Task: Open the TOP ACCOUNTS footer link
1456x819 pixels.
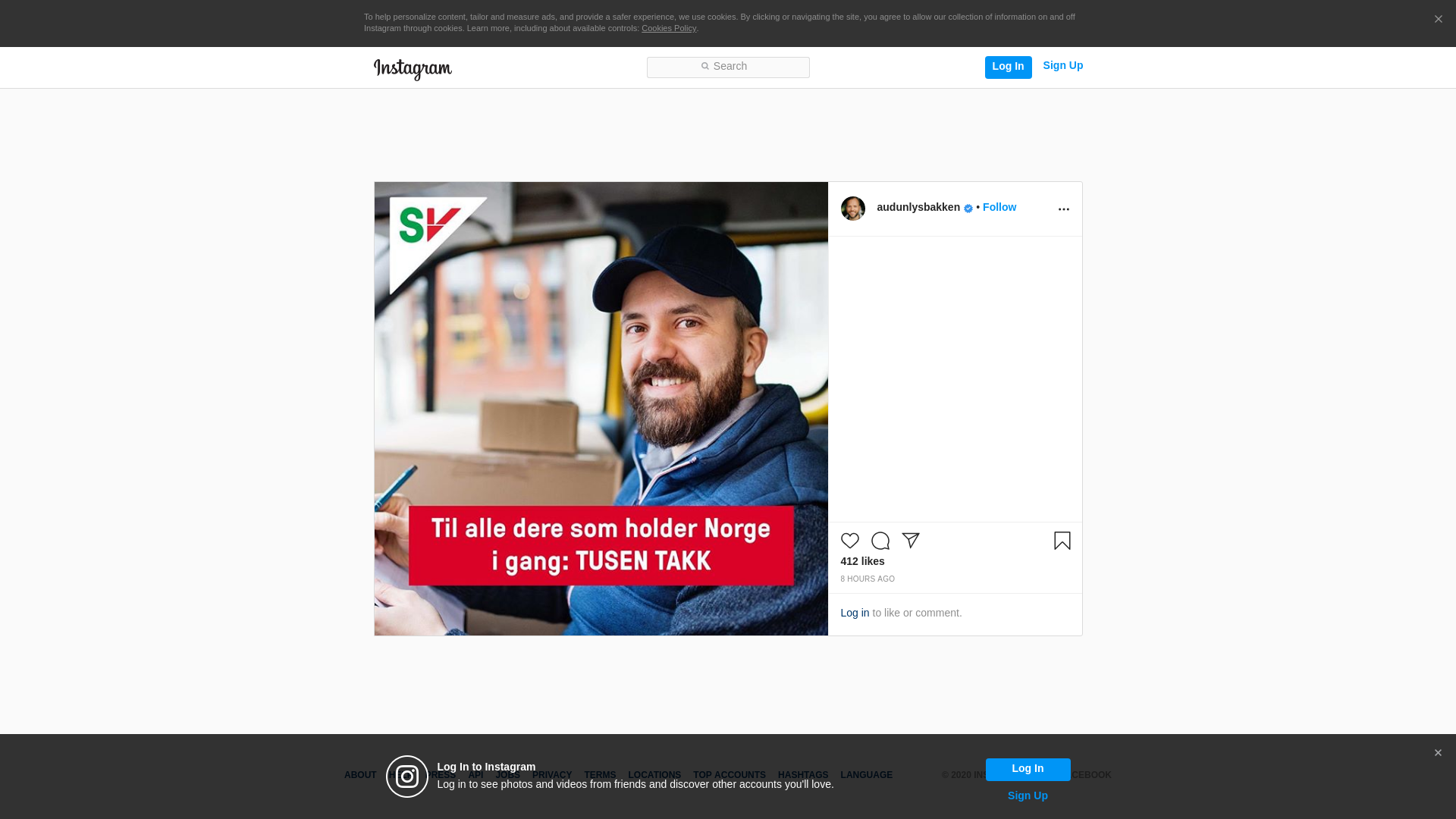Action: (x=730, y=775)
